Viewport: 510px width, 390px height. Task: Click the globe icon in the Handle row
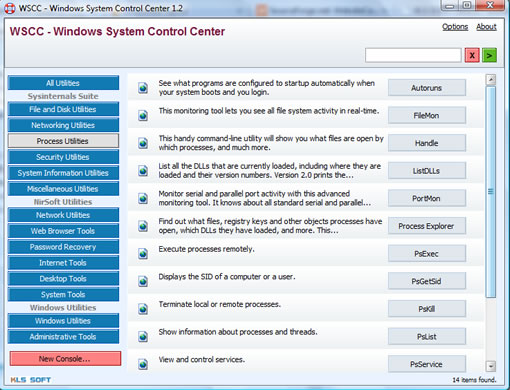click(143, 143)
